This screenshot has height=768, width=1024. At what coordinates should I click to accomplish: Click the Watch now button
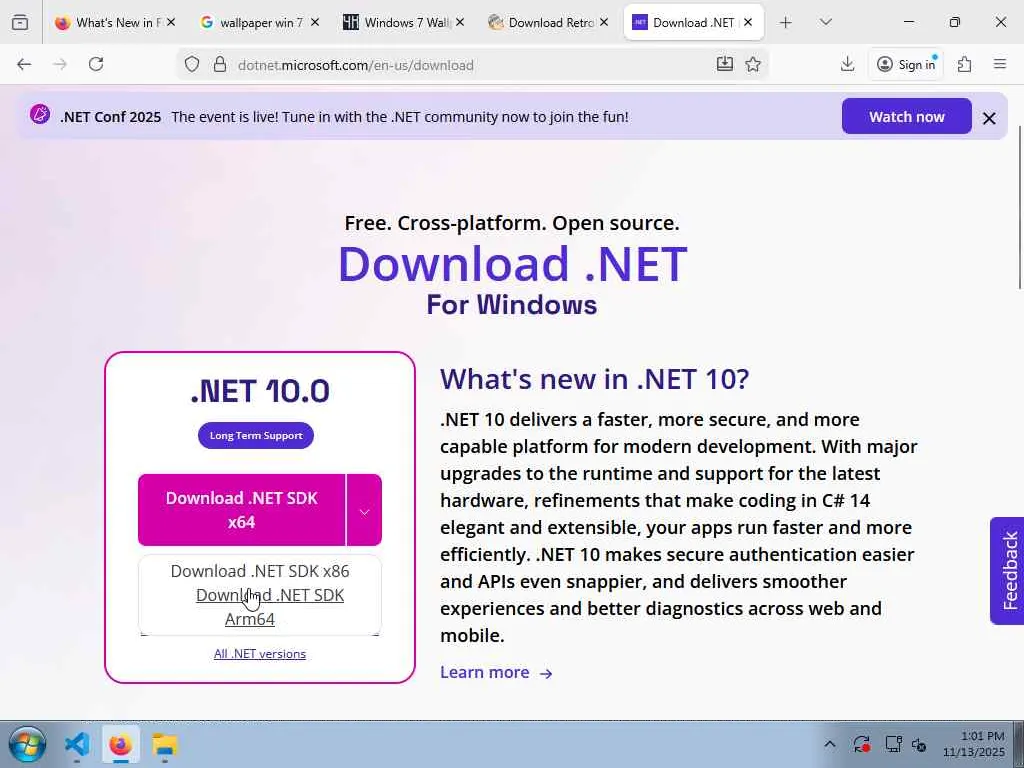pos(906,116)
